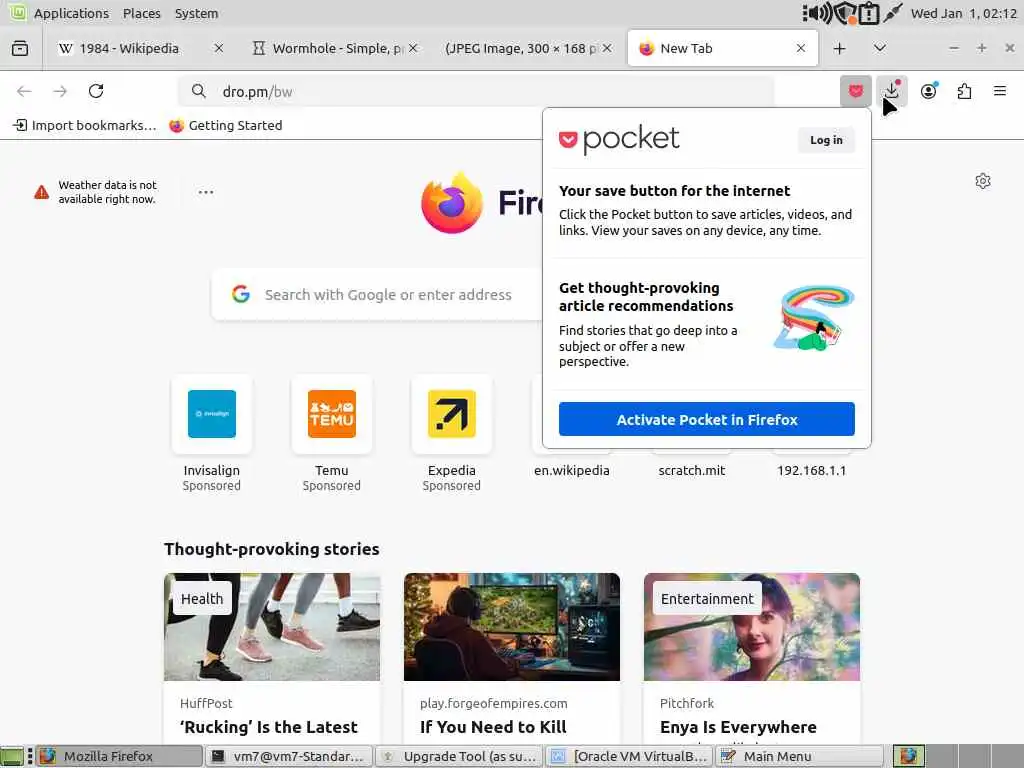Open the forgeofempires story thumbnail
1024x768 pixels.
click(x=512, y=627)
